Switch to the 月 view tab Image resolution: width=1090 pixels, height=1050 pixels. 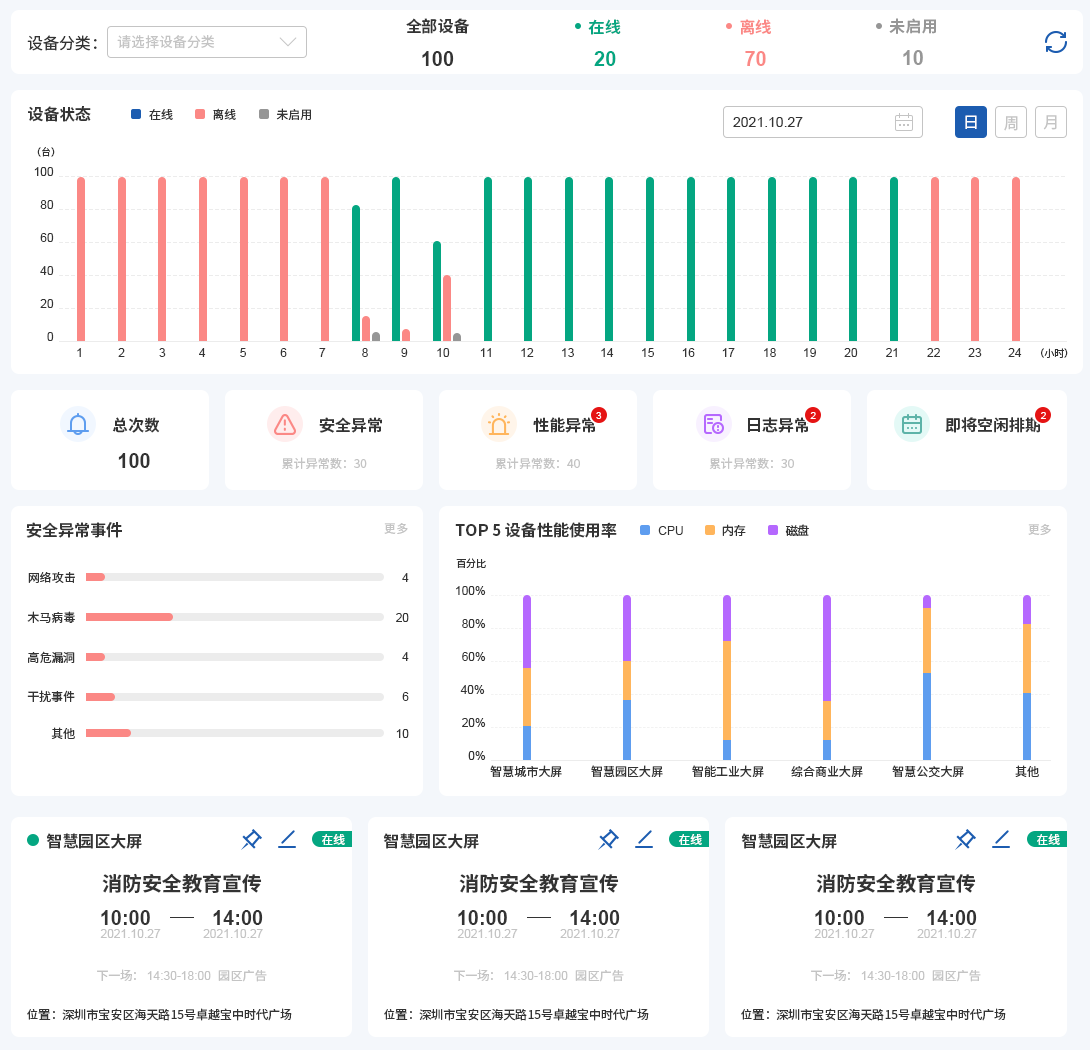click(1050, 122)
